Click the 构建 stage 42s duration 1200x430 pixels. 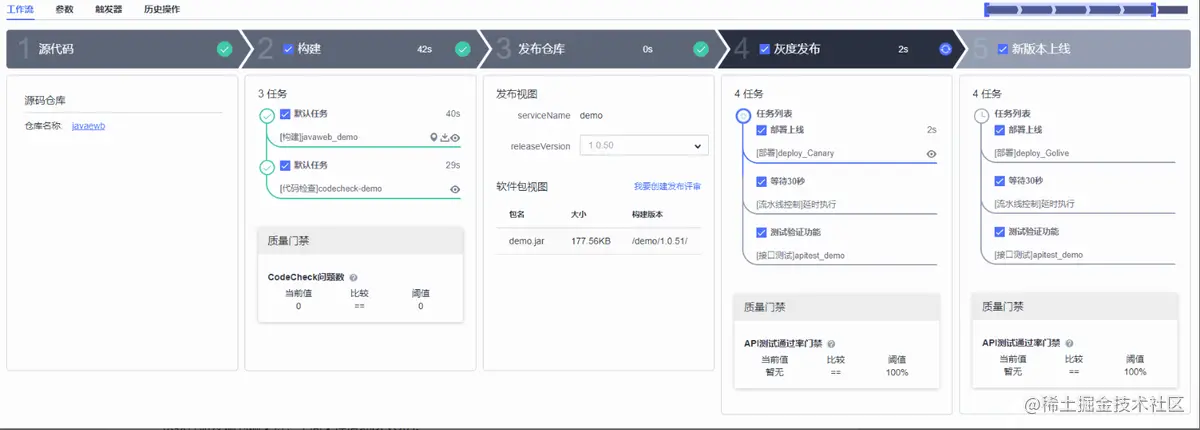(x=425, y=48)
